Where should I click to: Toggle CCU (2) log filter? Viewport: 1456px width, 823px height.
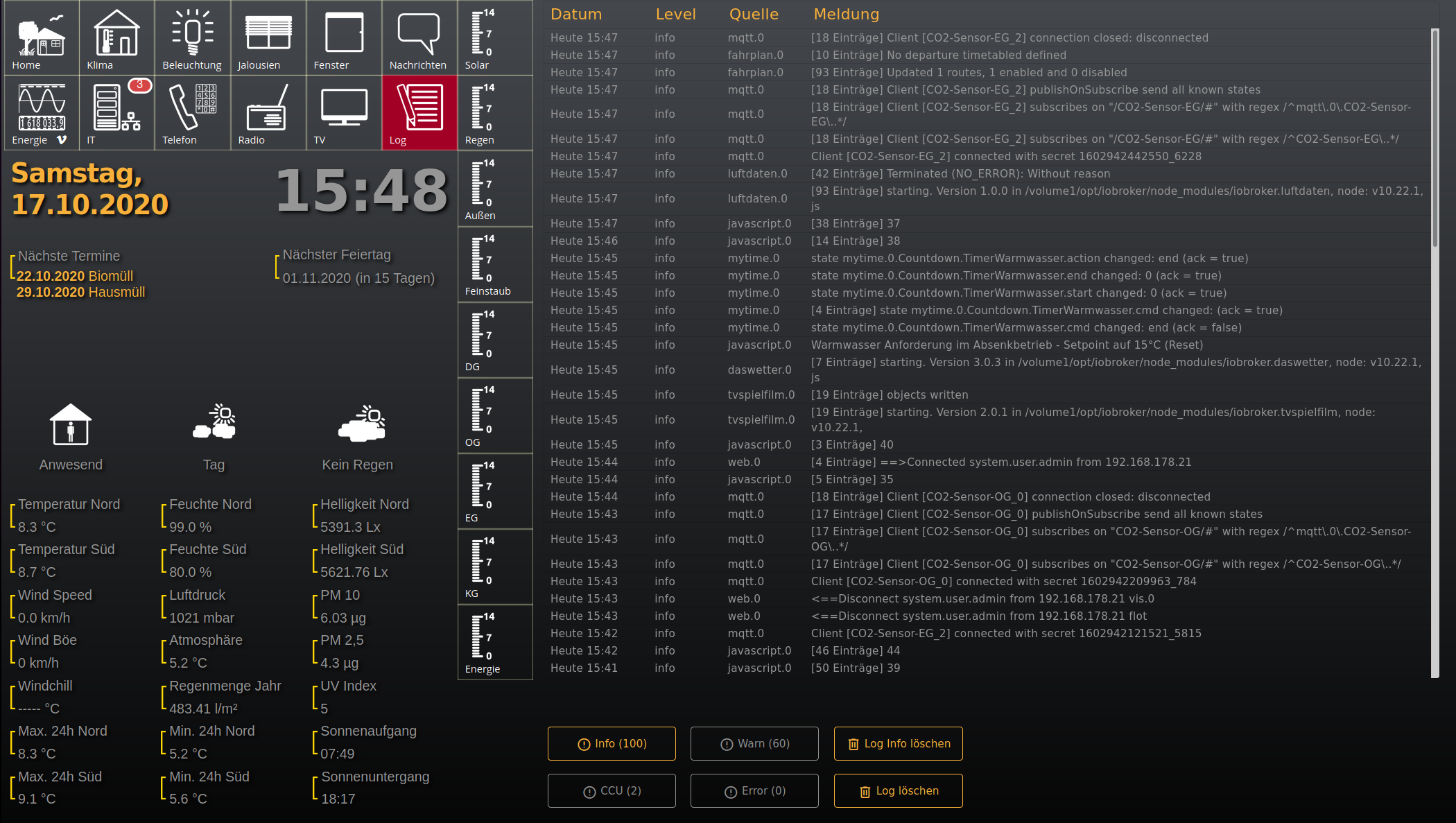coord(612,790)
